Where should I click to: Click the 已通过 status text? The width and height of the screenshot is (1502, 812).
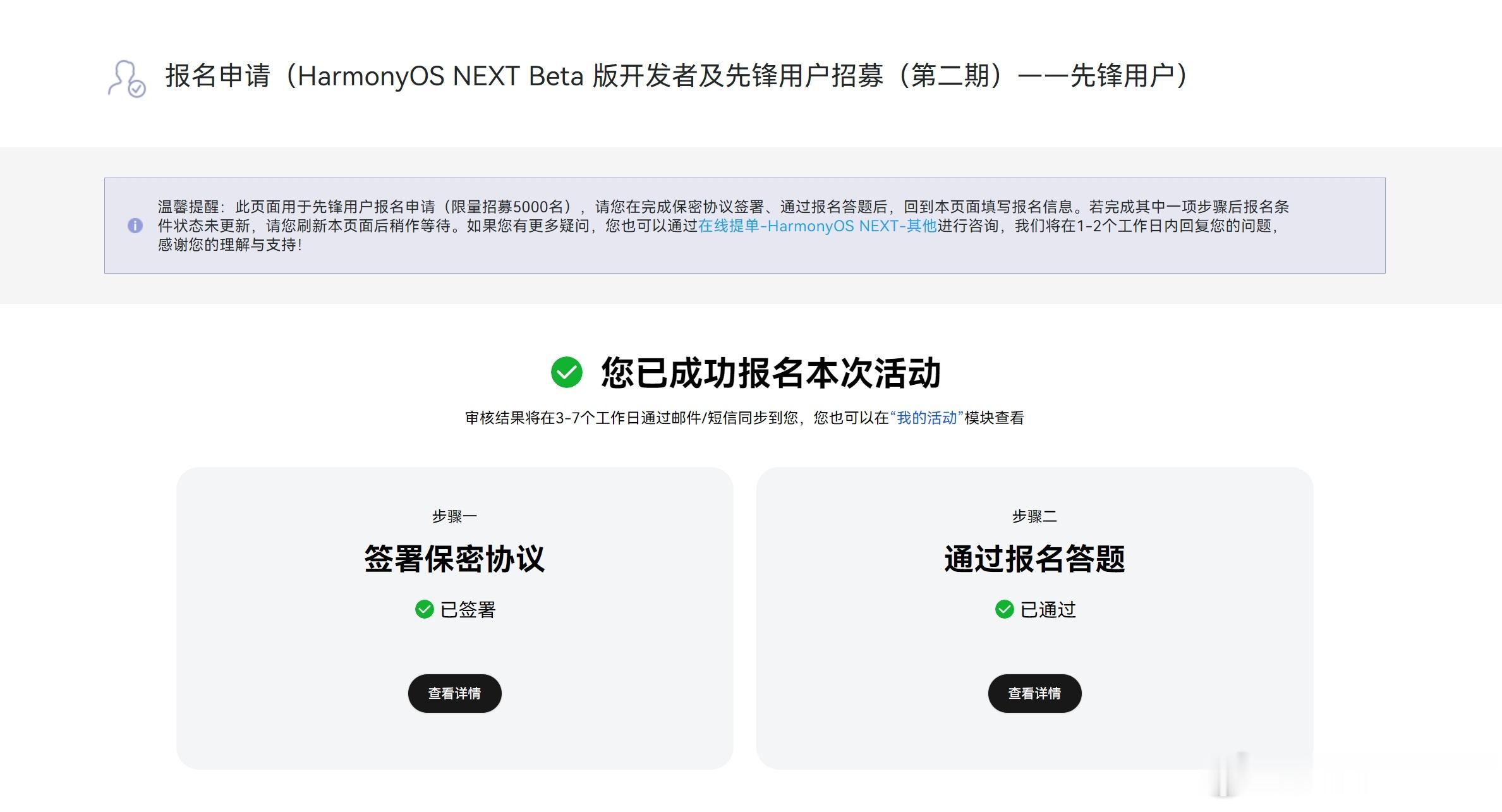[1048, 610]
